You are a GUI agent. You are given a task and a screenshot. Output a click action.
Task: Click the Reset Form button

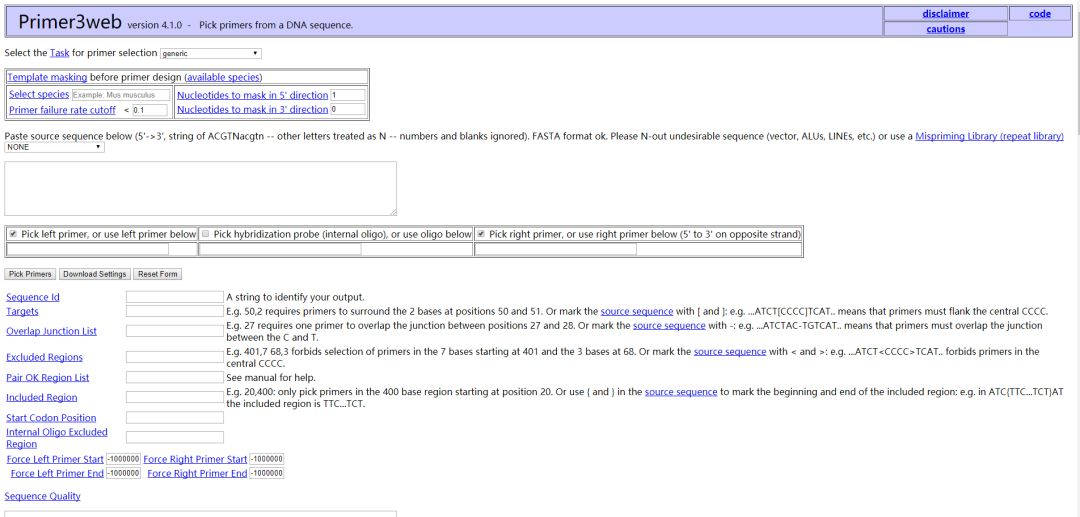point(158,274)
